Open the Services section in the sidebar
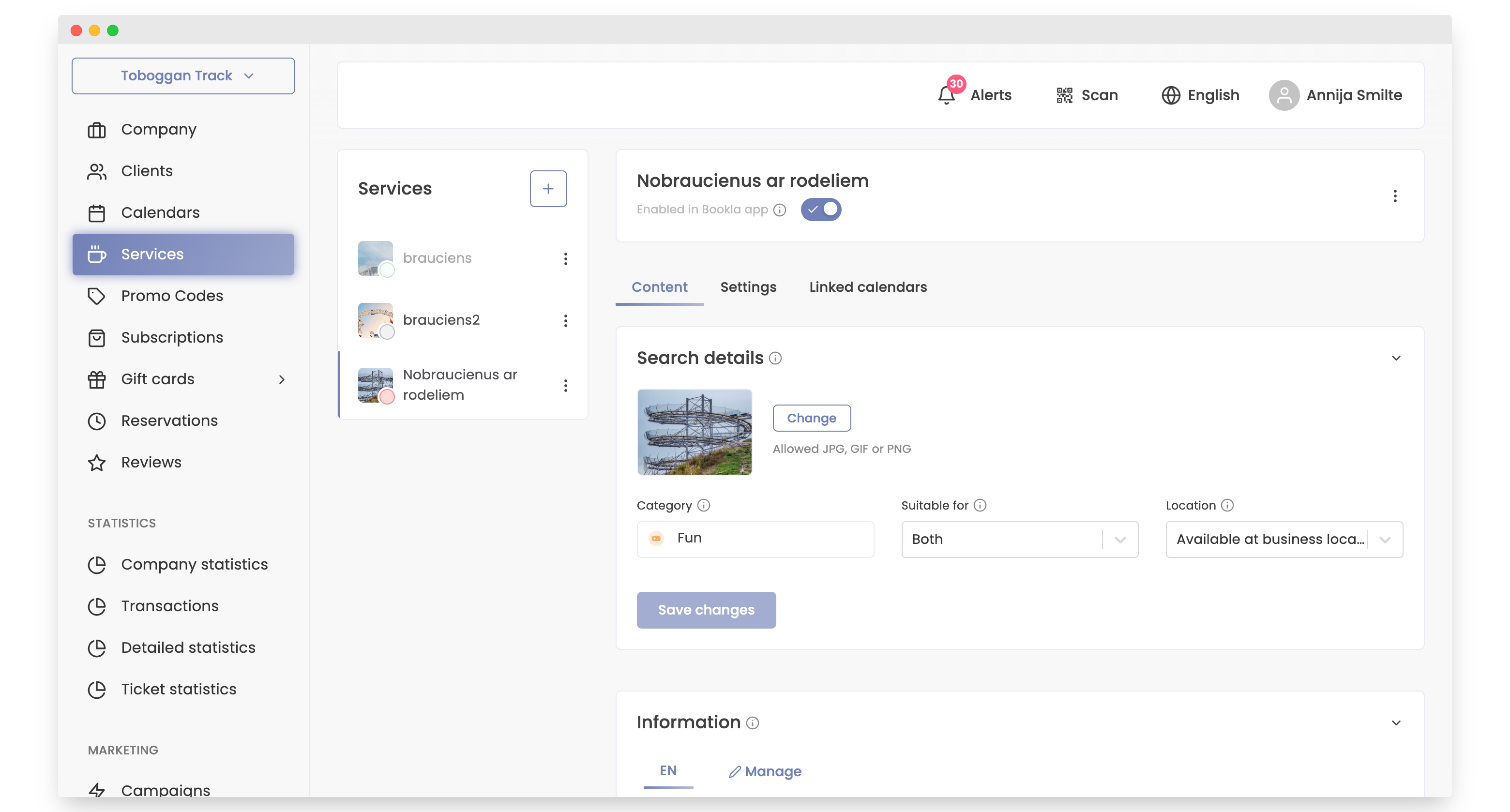The width and height of the screenshot is (1510, 812). click(152, 254)
